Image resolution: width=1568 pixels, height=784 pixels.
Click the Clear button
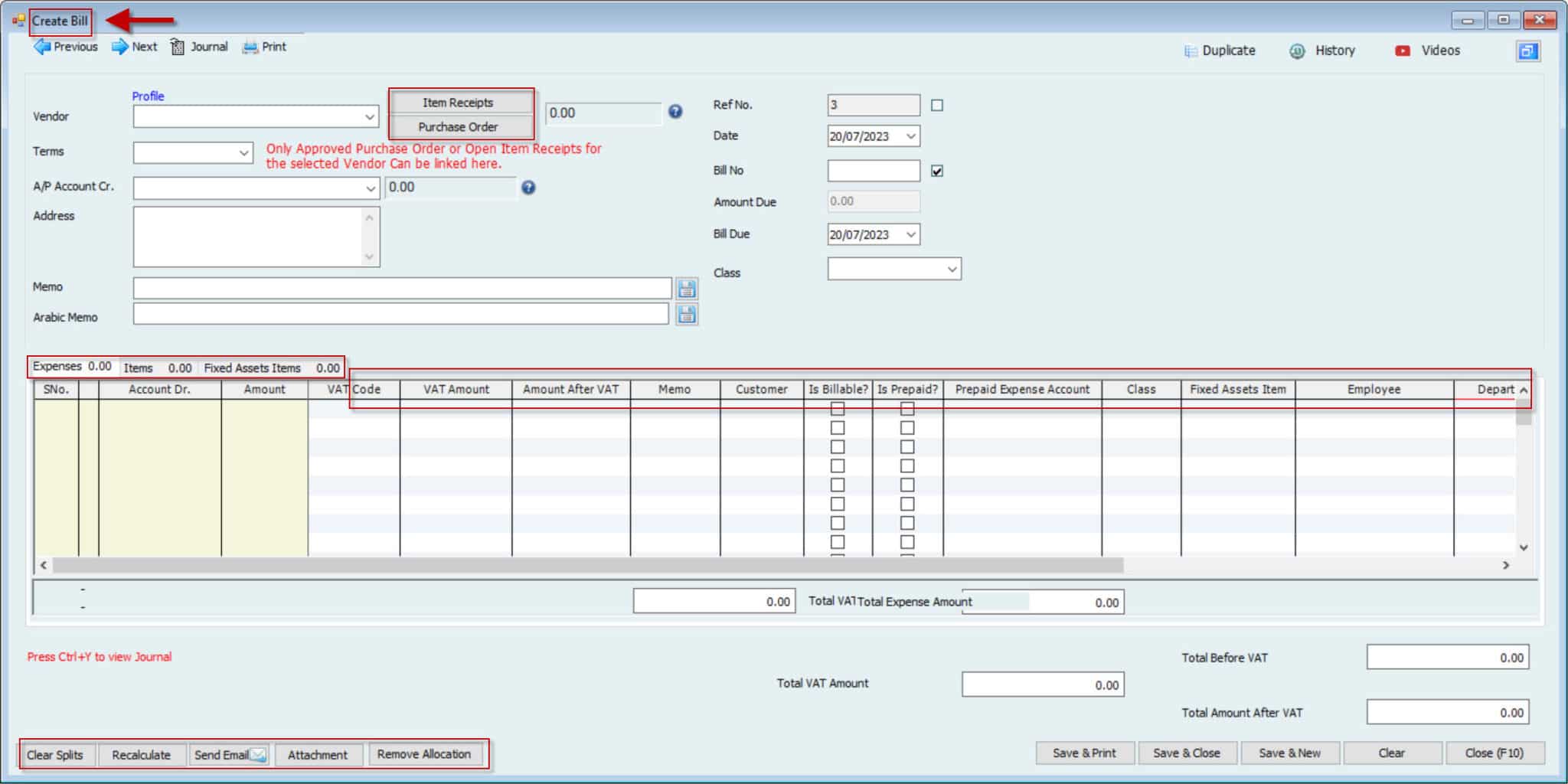(x=1391, y=753)
